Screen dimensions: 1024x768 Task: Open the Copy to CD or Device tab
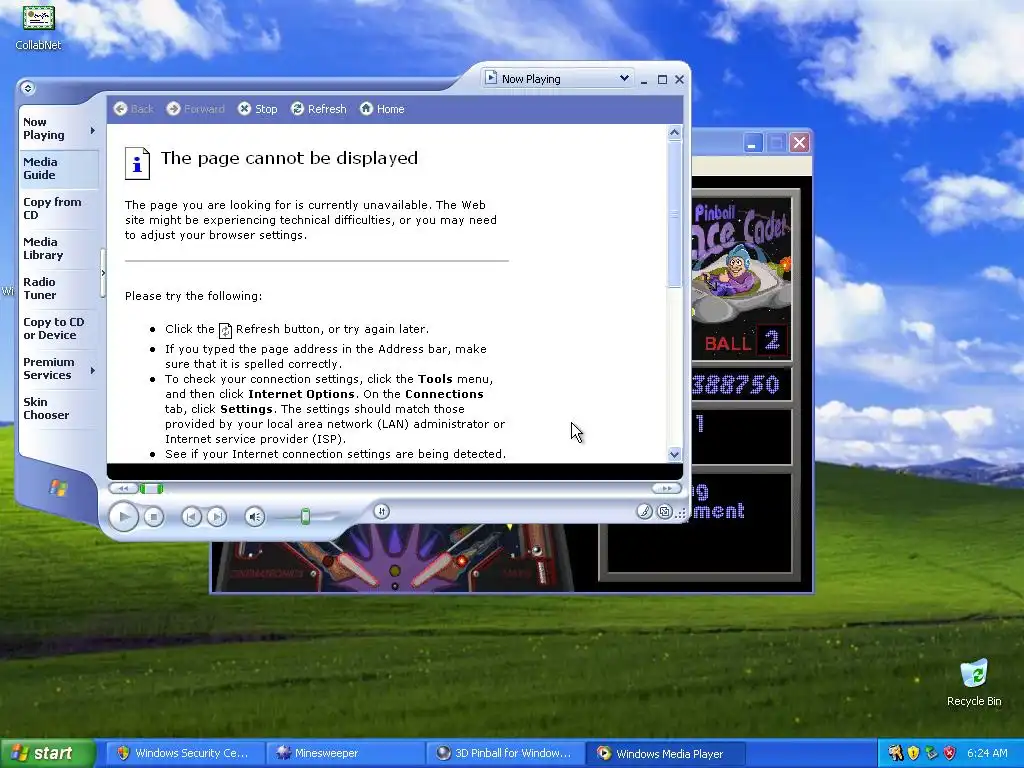59,328
